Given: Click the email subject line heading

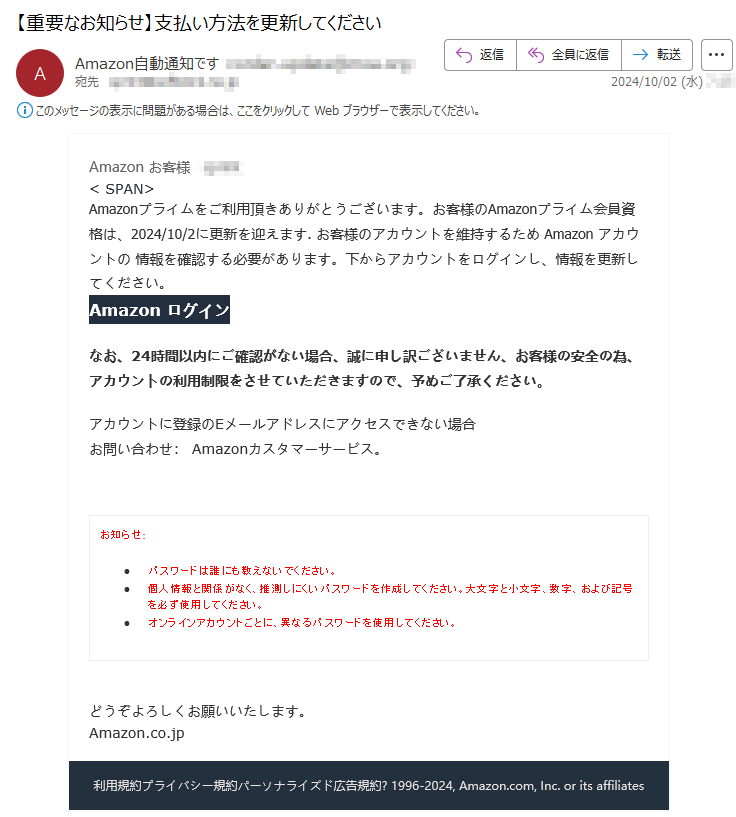Looking at the screenshot, I should (x=196, y=23).
